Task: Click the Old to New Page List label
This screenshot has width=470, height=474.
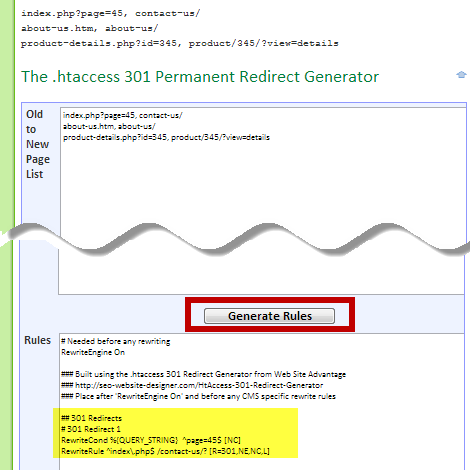Action: point(38,144)
